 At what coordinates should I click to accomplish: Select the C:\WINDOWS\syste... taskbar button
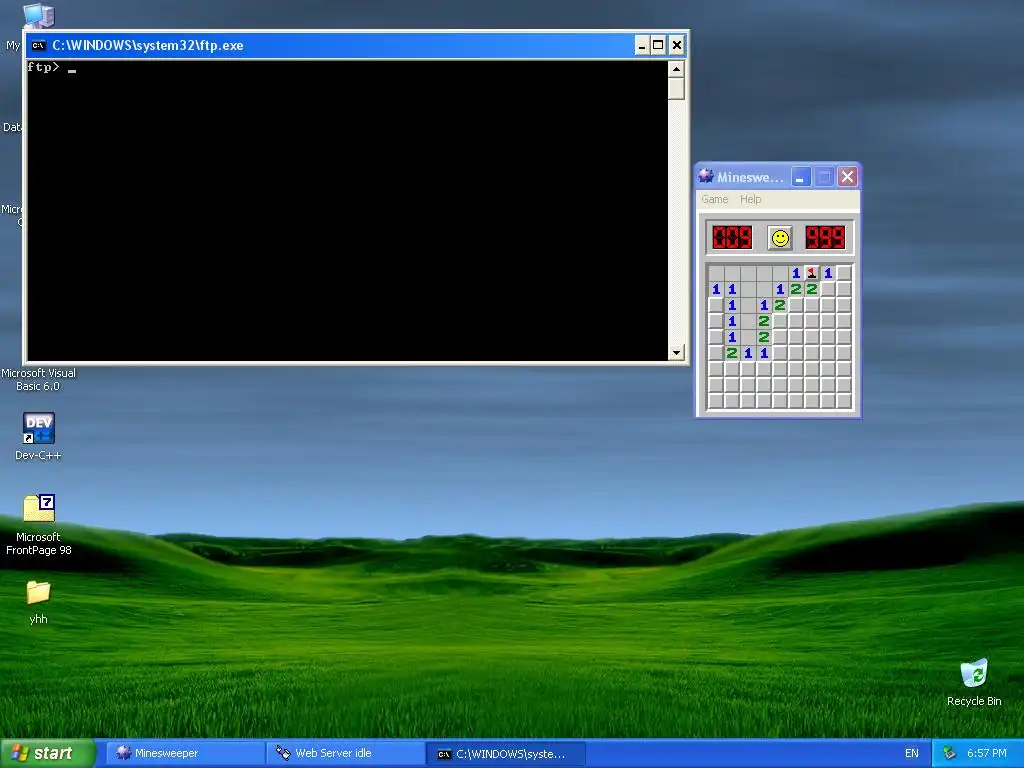505,754
